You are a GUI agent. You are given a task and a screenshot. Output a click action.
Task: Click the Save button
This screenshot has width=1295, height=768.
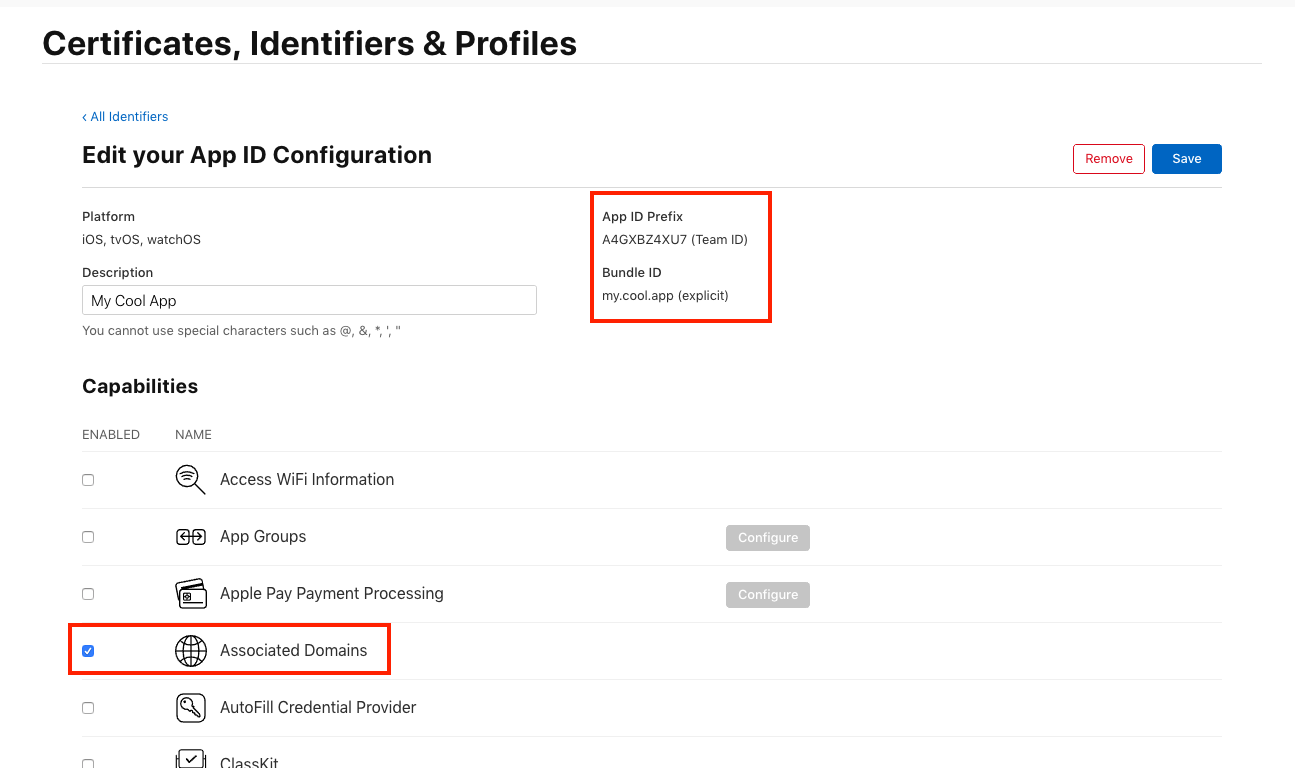pos(1186,158)
